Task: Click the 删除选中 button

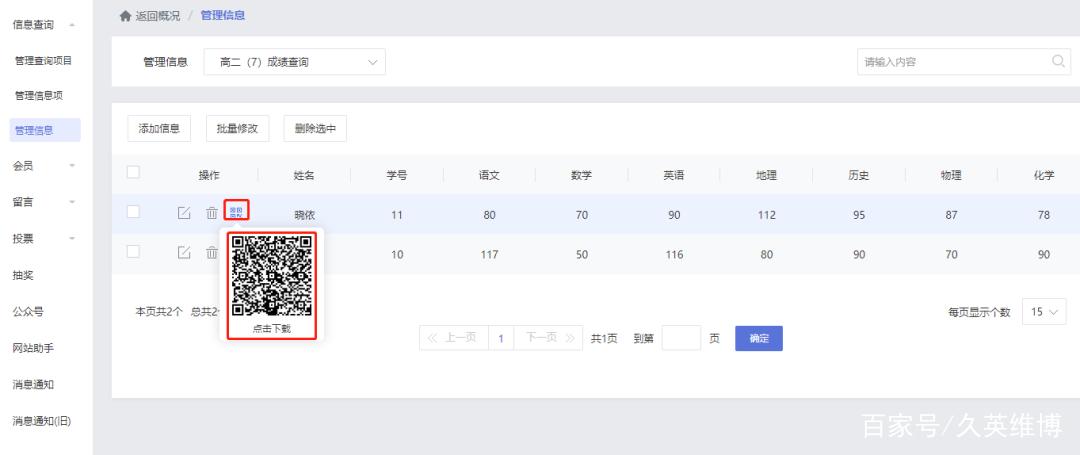Action: pos(315,129)
